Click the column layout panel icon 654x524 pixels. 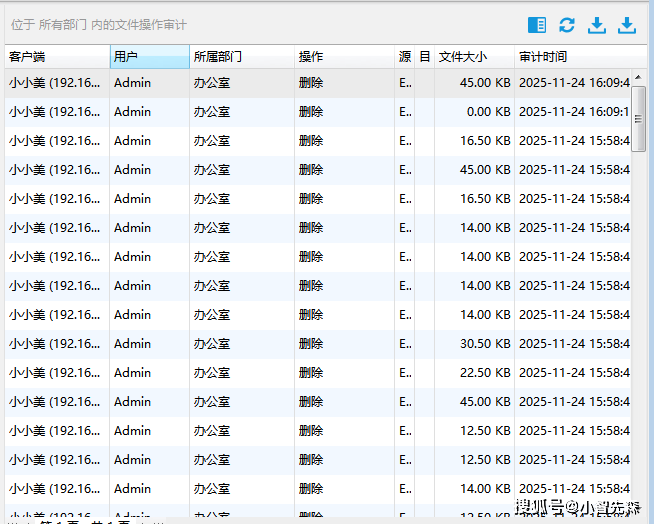(537, 25)
